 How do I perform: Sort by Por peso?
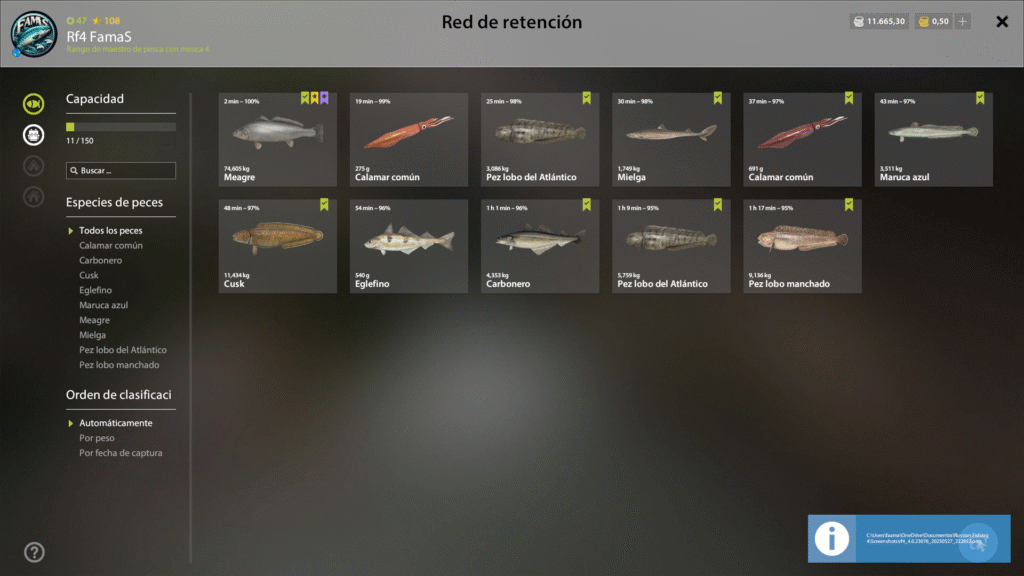tap(97, 438)
